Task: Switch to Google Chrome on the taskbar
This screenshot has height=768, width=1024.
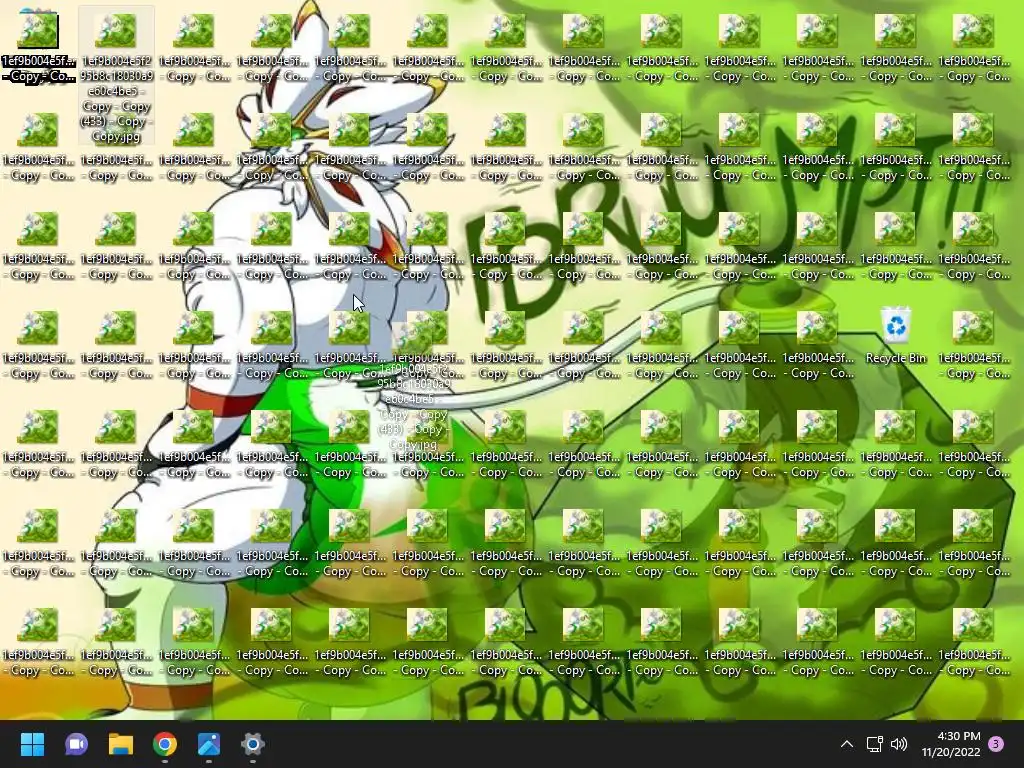Action: [x=165, y=744]
